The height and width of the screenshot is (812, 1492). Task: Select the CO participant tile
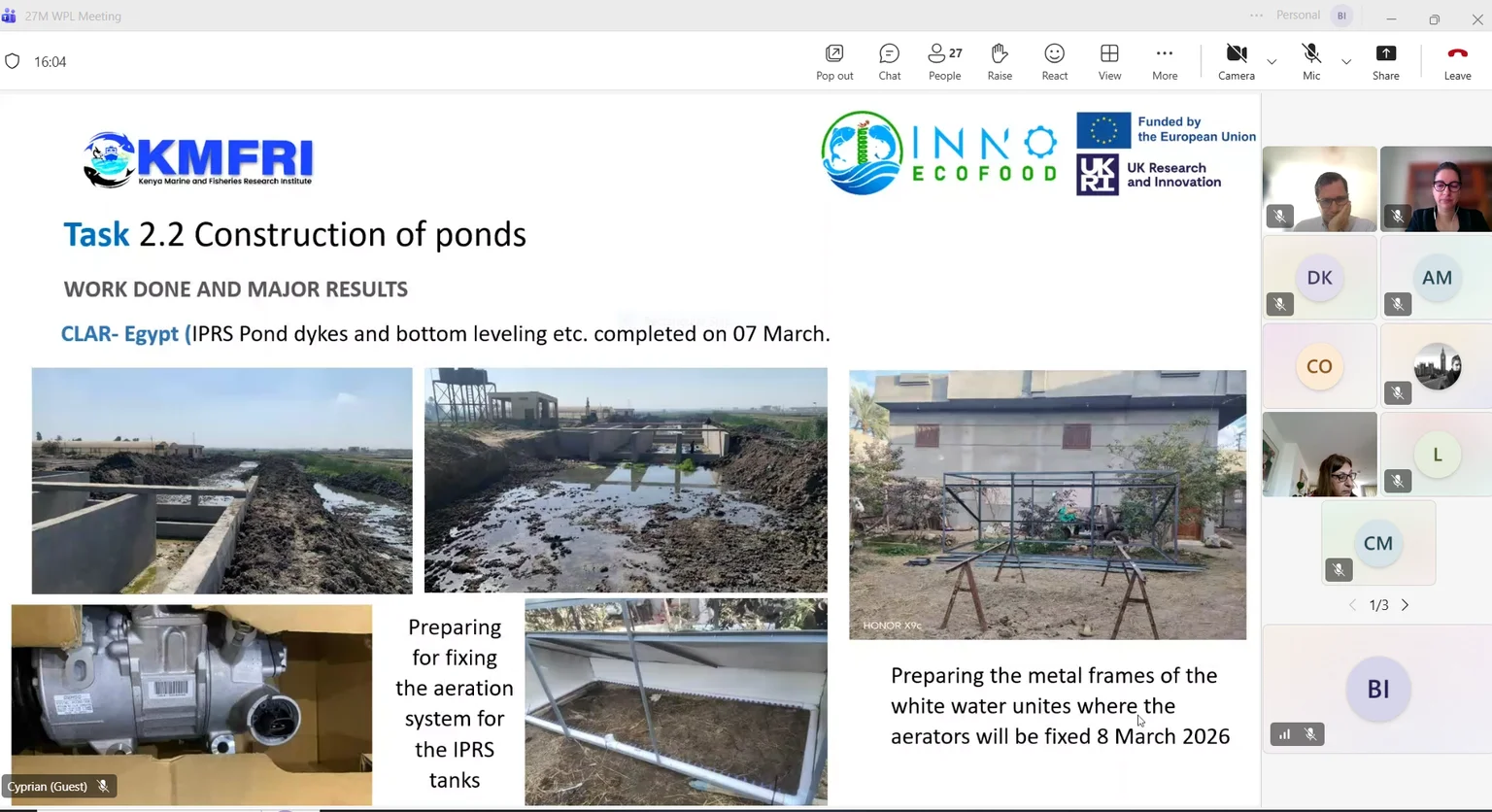point(1319,365)
